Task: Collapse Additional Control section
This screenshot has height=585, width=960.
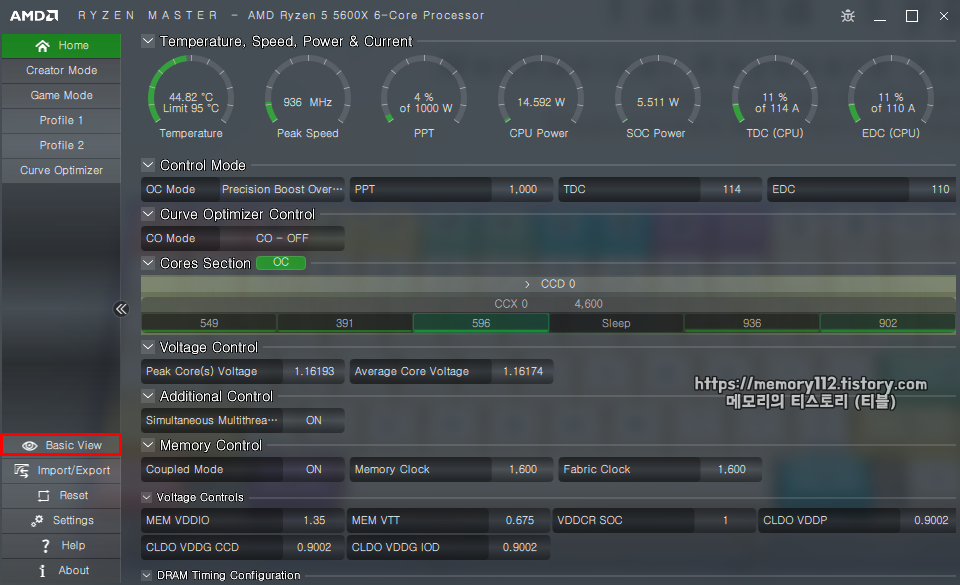Action: (x=148, y=395)
